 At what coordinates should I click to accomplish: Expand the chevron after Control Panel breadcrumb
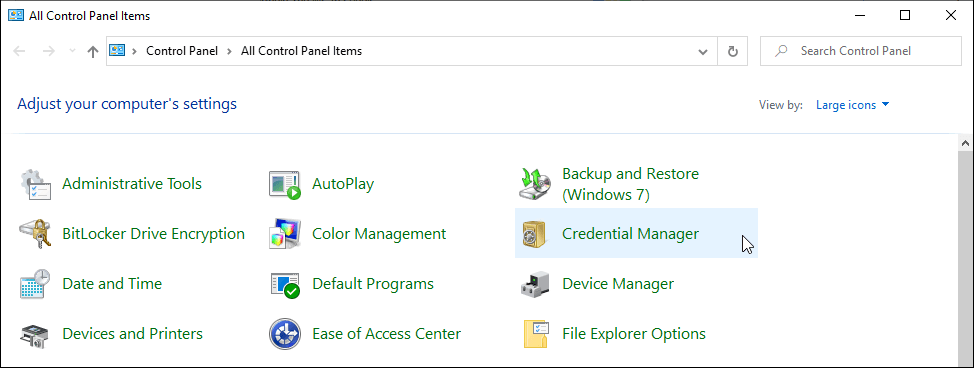point(230,51)
